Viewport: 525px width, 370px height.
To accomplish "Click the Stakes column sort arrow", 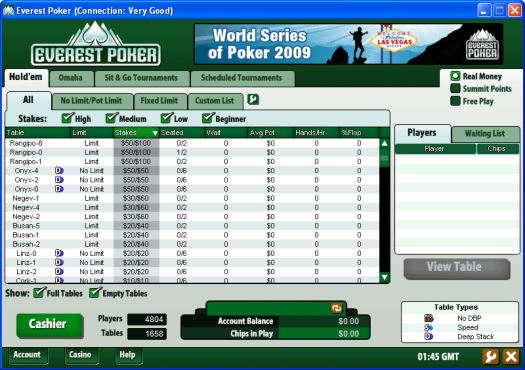I will (155, 133).
